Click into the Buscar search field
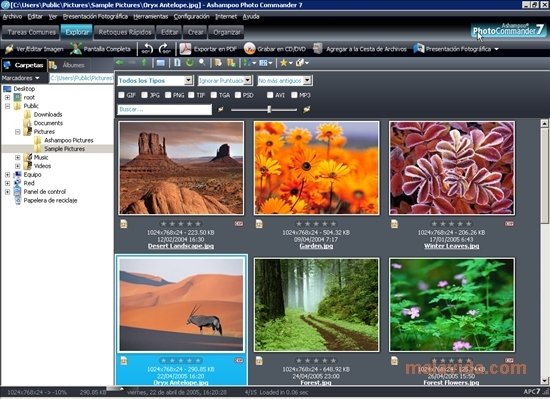550x399 pixels. 165,109
